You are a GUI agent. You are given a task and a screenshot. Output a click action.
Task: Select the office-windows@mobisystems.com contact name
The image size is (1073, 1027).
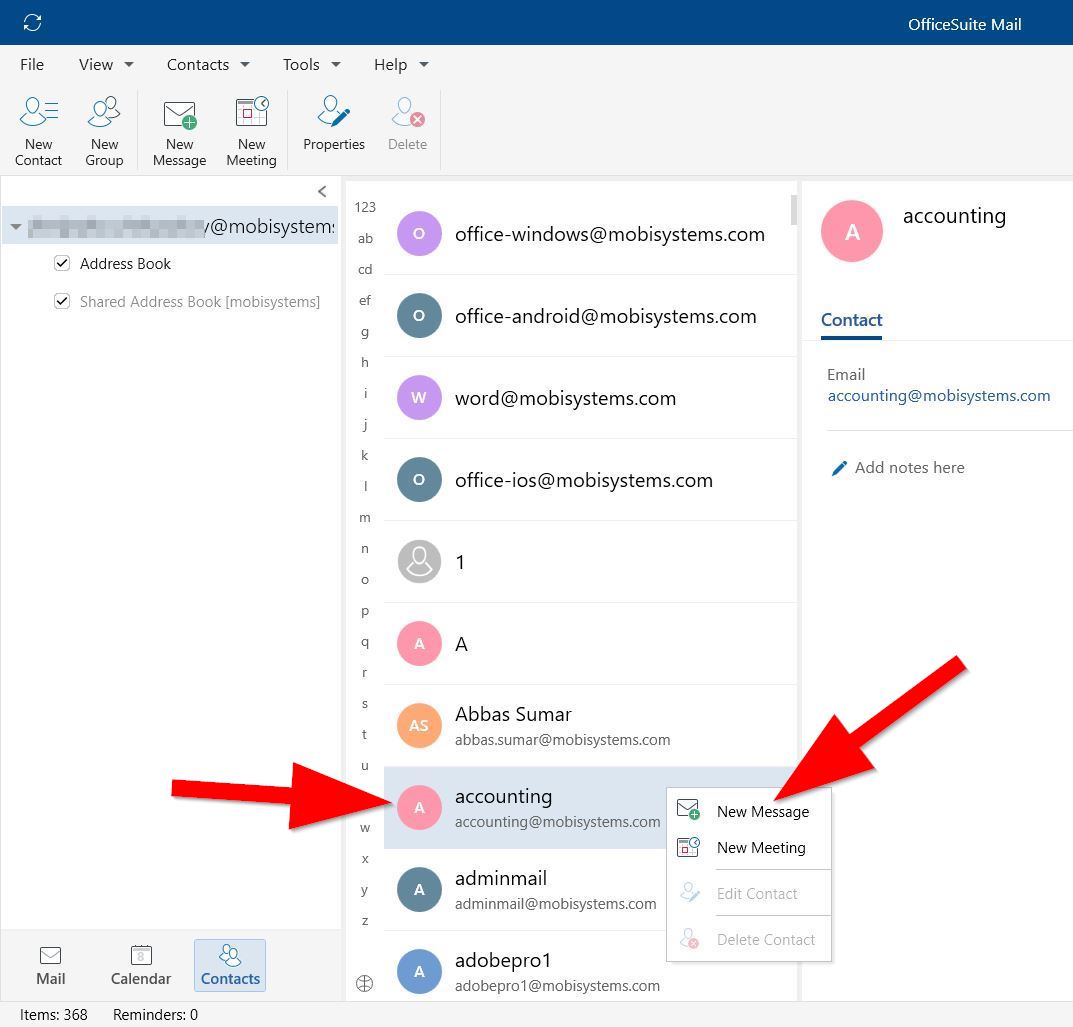pyautogui.click(x=610, y=234)
